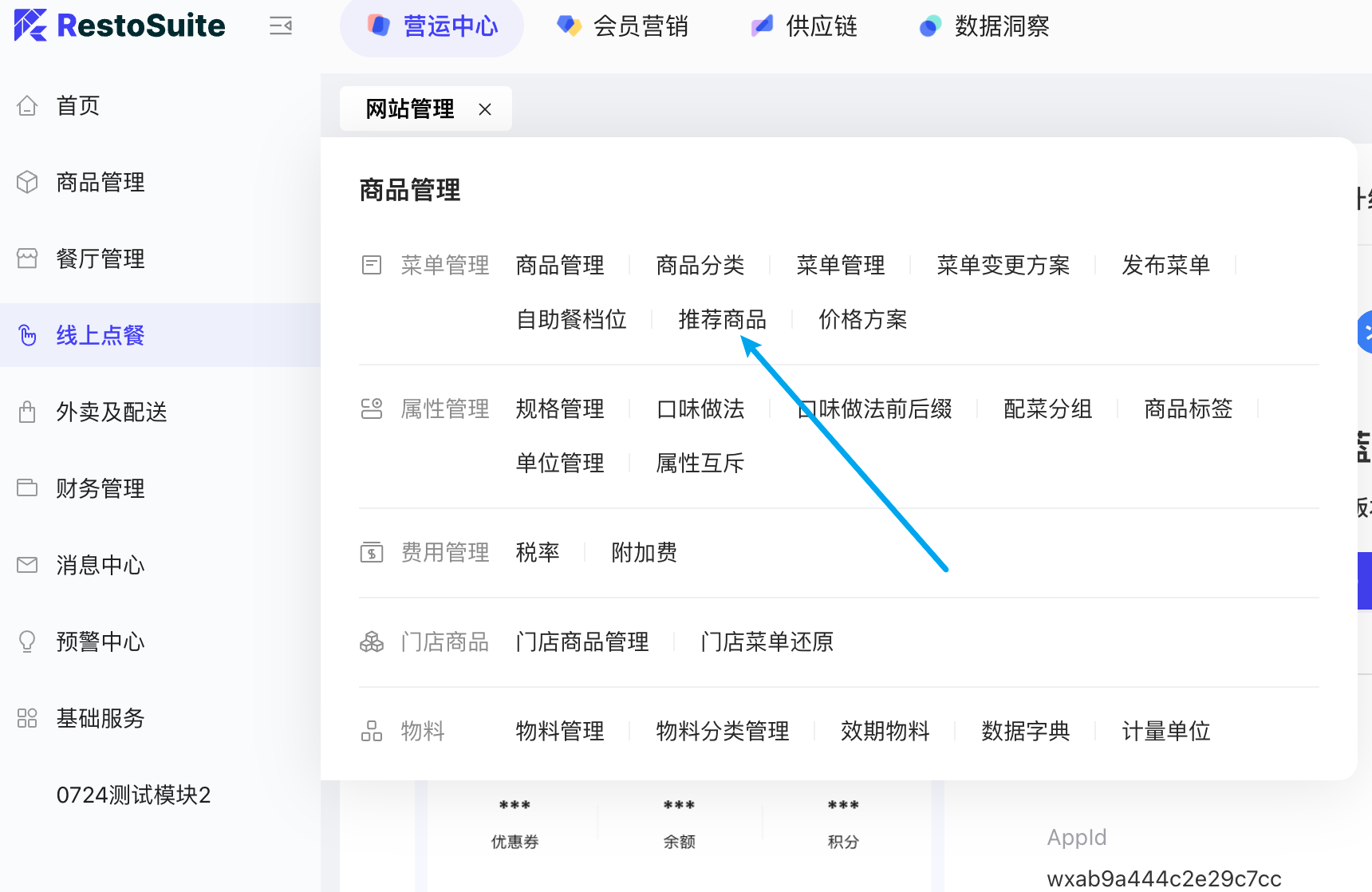Click the lightbulb icon for 预警中心

tap(27, 641)
